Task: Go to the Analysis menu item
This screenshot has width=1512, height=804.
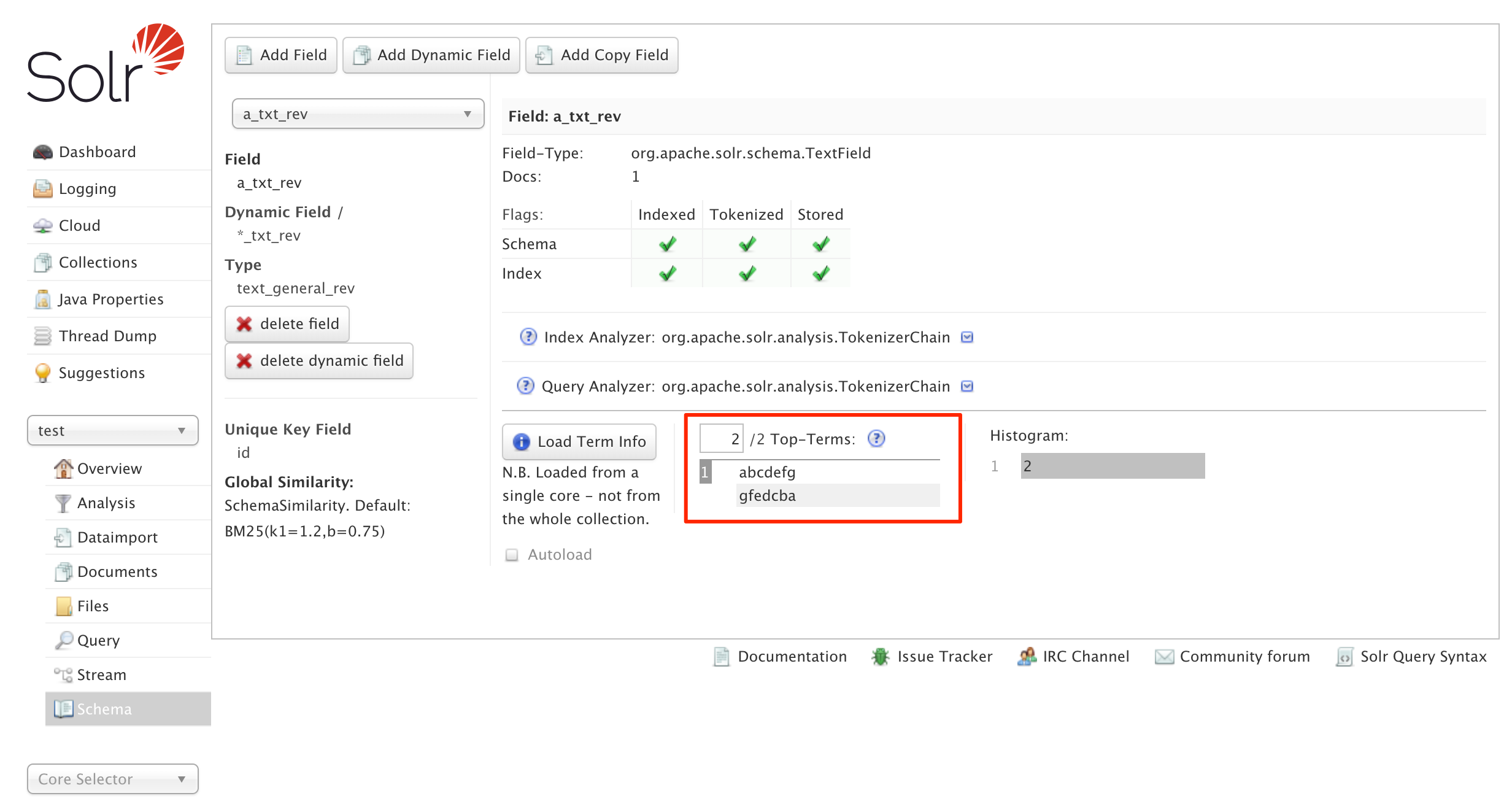Action: click(x=106, y=503)
